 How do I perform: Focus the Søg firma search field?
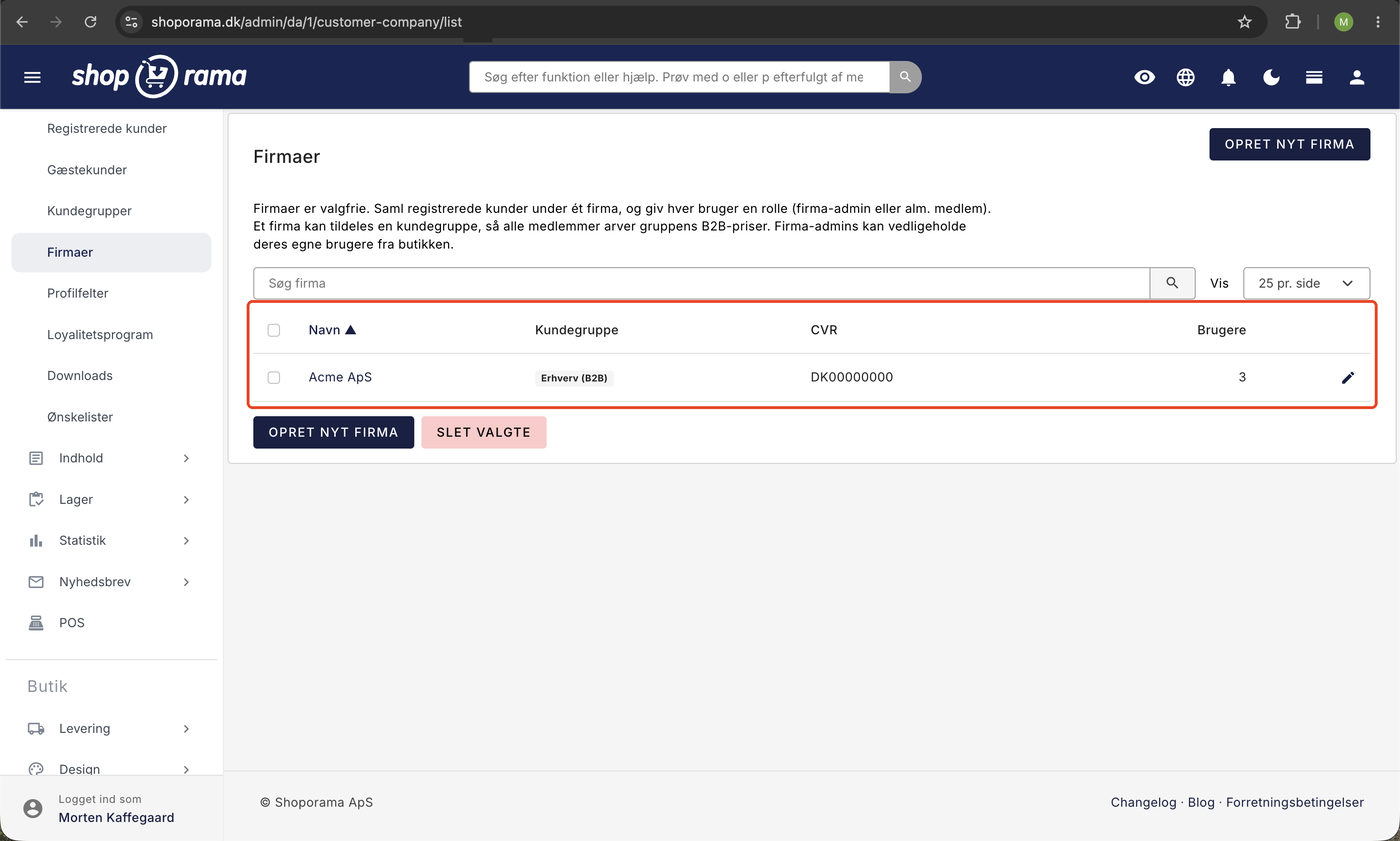point(701,283)
